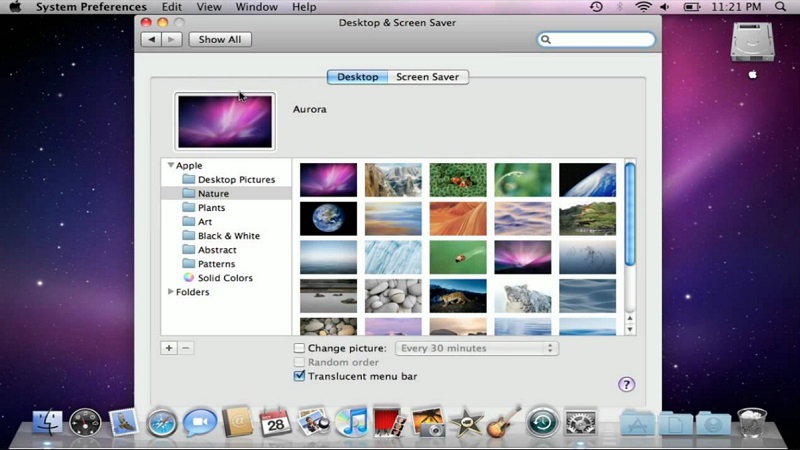Select the Black & White folder

228,236
